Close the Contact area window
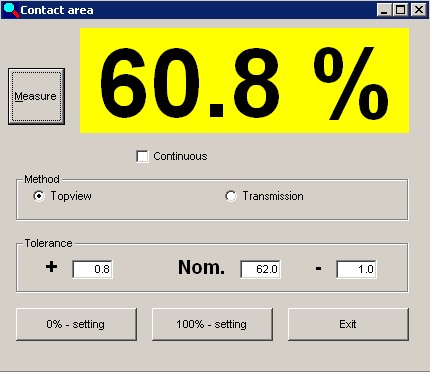The height and width of the screenshot is (372, 430). tap(419, 10)
